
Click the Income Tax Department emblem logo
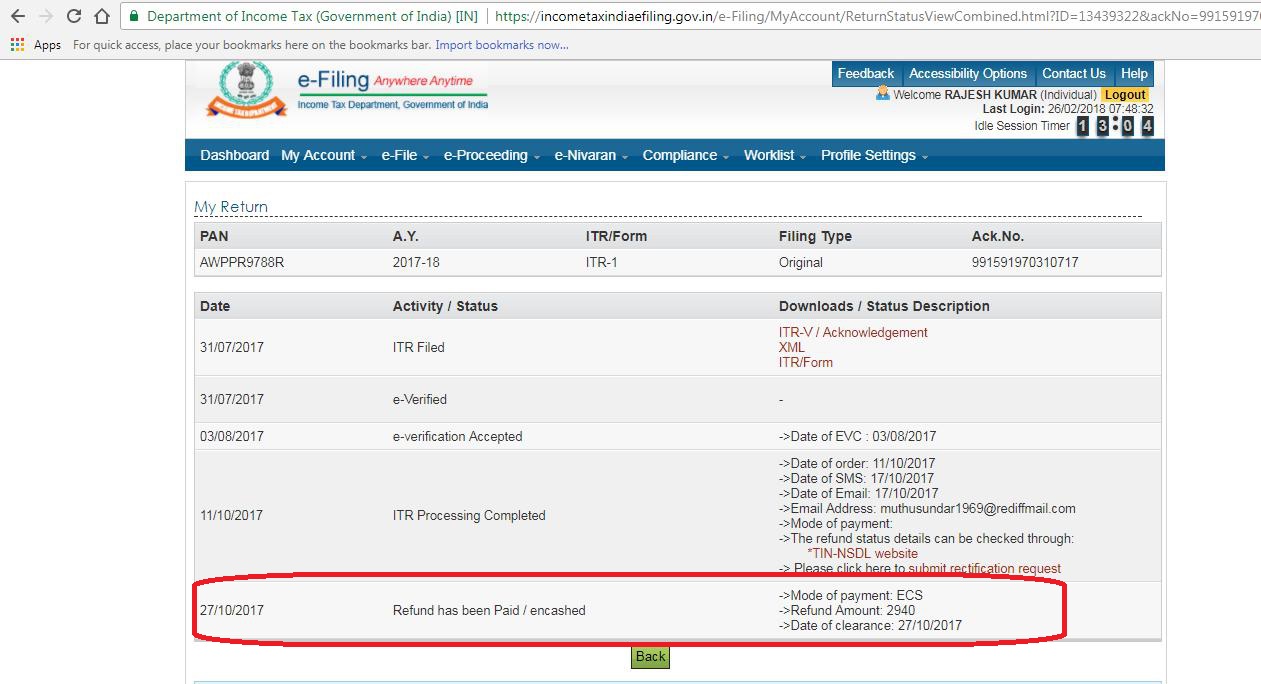pyautogui.click(x=246, y=89)
